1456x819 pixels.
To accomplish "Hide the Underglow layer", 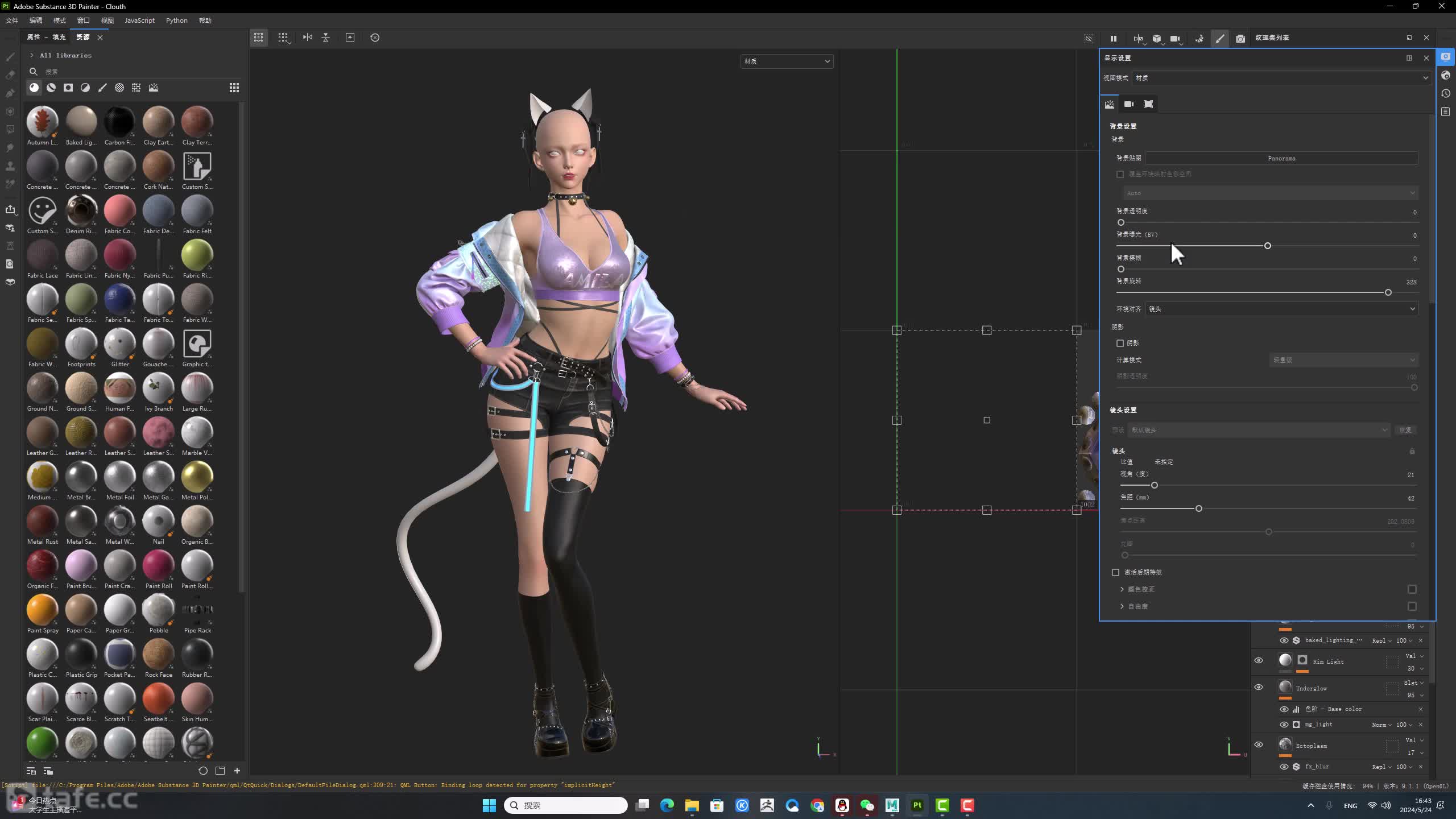I will click(1259, 688).
